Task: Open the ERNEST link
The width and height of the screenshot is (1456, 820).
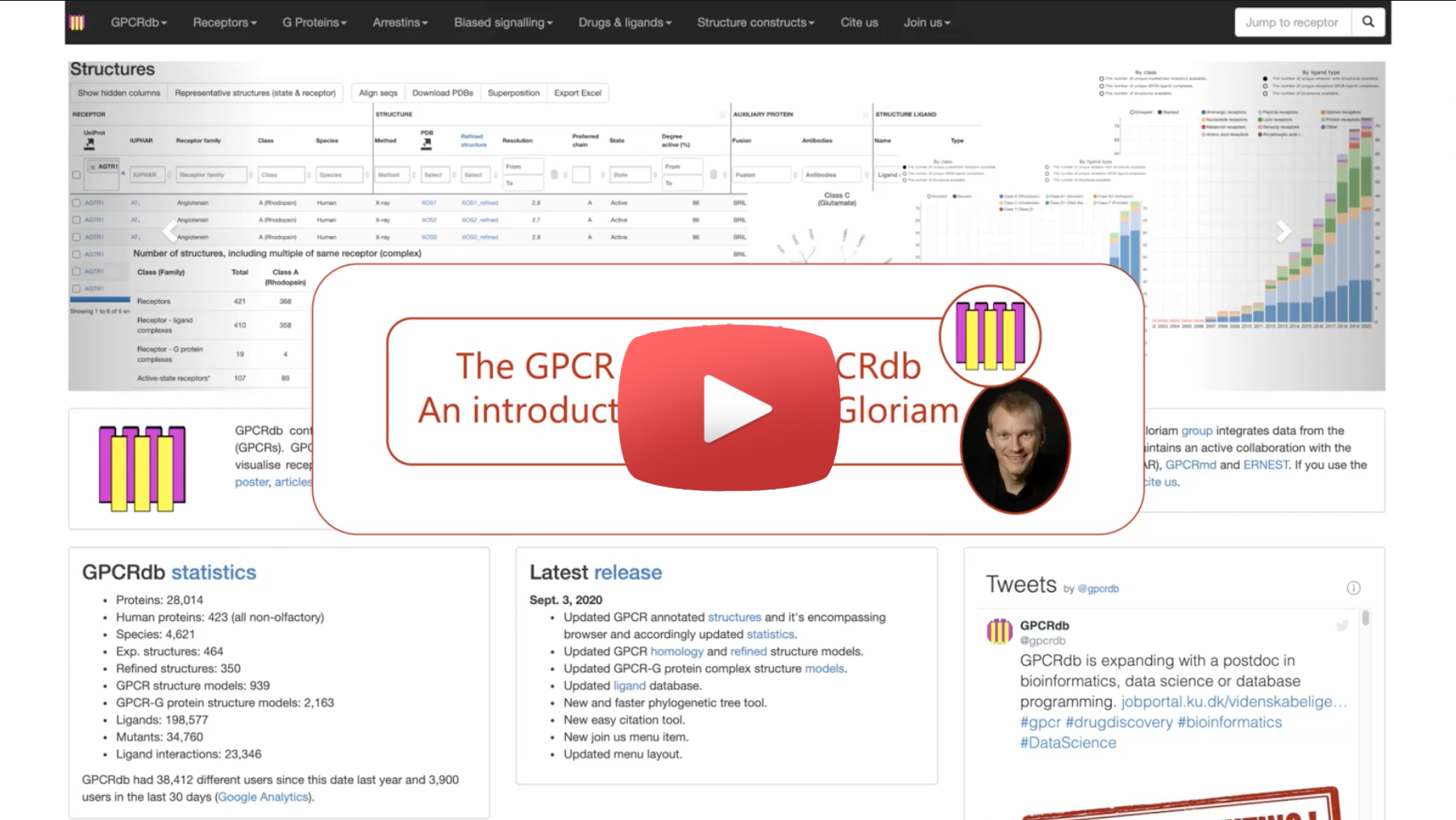Action: (x=1266, y=465)
